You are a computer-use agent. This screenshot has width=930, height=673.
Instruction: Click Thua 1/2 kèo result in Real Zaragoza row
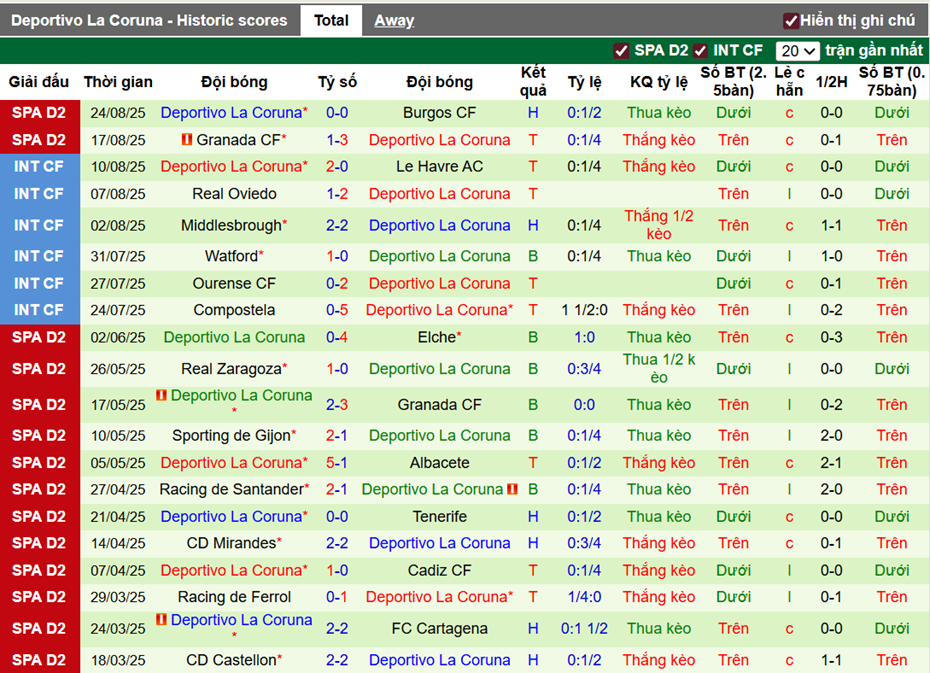click(659, 369)
